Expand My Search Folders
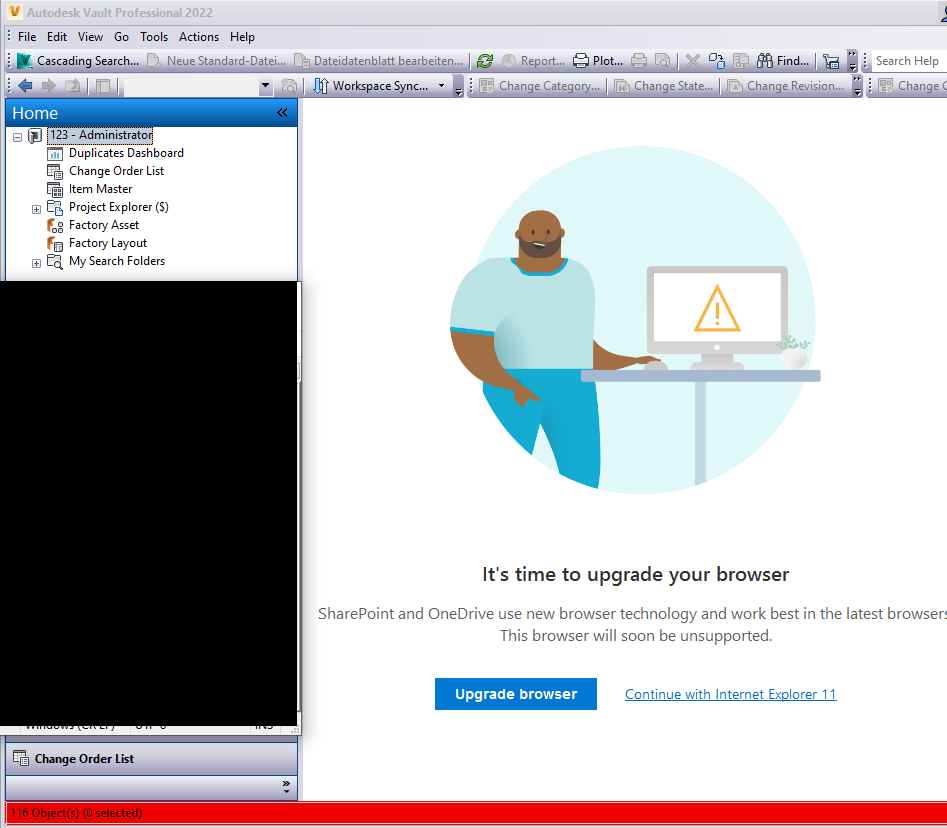This screenshot has height=828, width=947. [36, 262]
